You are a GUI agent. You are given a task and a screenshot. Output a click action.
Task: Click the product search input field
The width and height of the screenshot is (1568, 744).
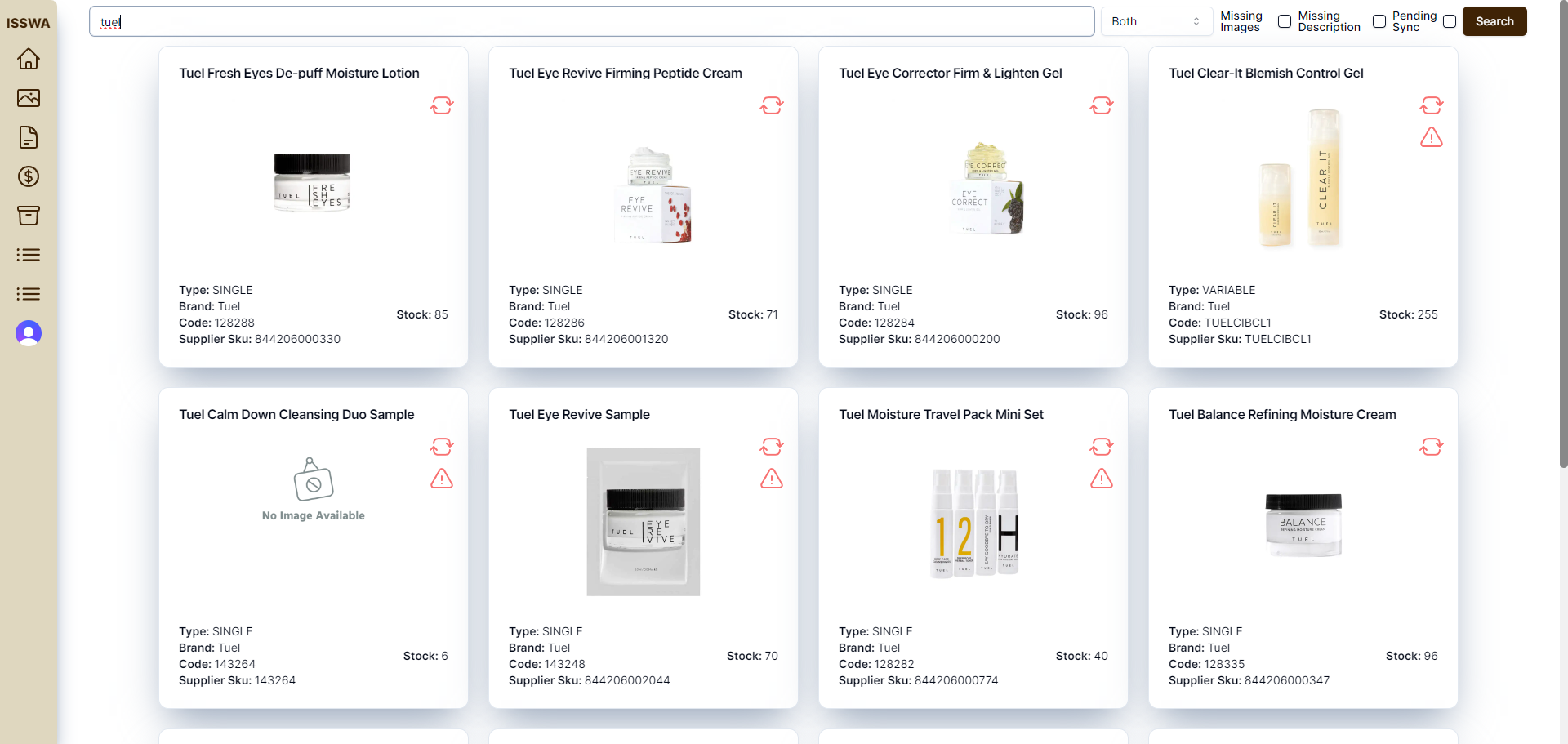point(591,21)
